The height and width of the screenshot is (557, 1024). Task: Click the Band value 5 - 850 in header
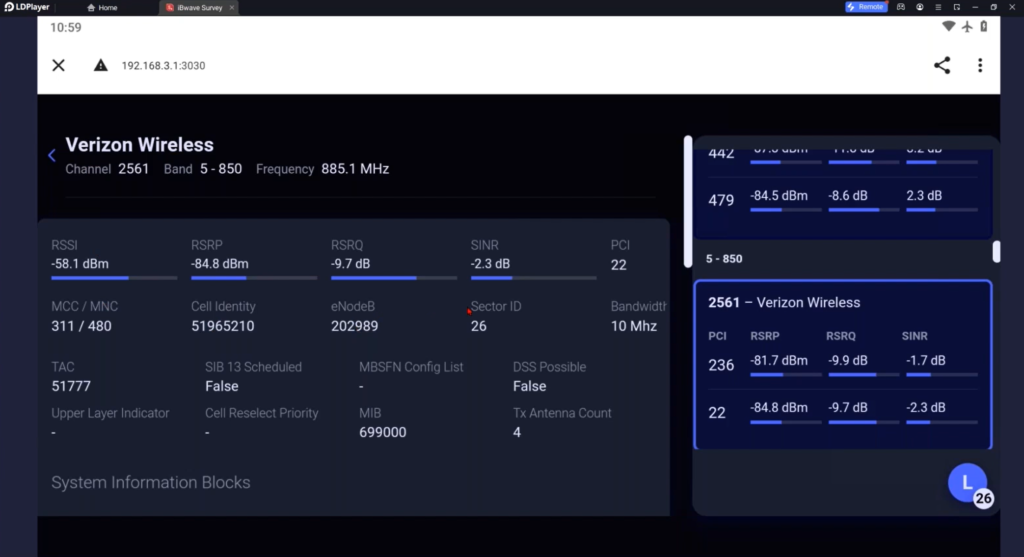tap(221, 169)
